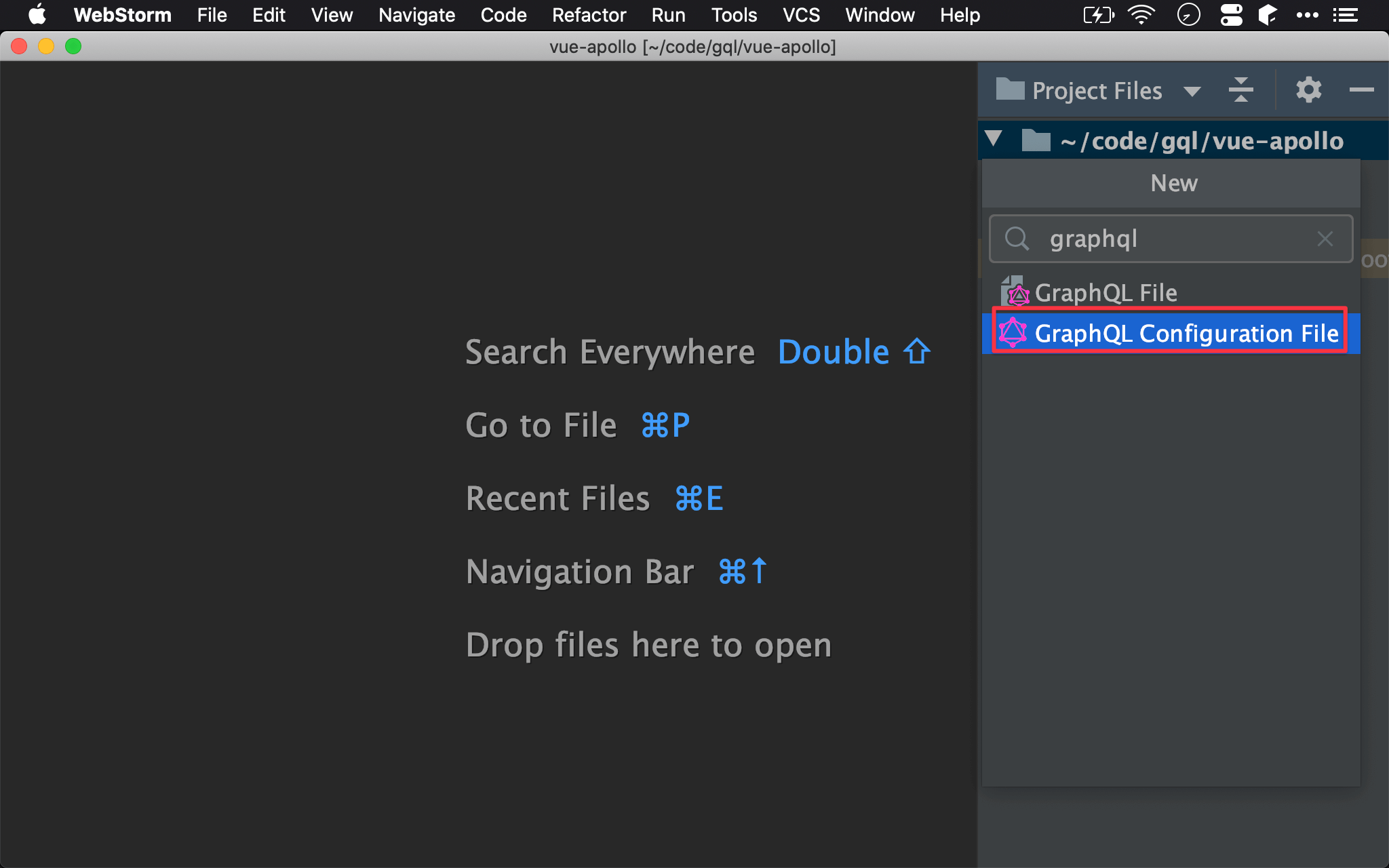Image resolution: width=1389 pixels, height=868 pixels.
Task: Click the Drop files here to open text
Action: click(648, 645)
